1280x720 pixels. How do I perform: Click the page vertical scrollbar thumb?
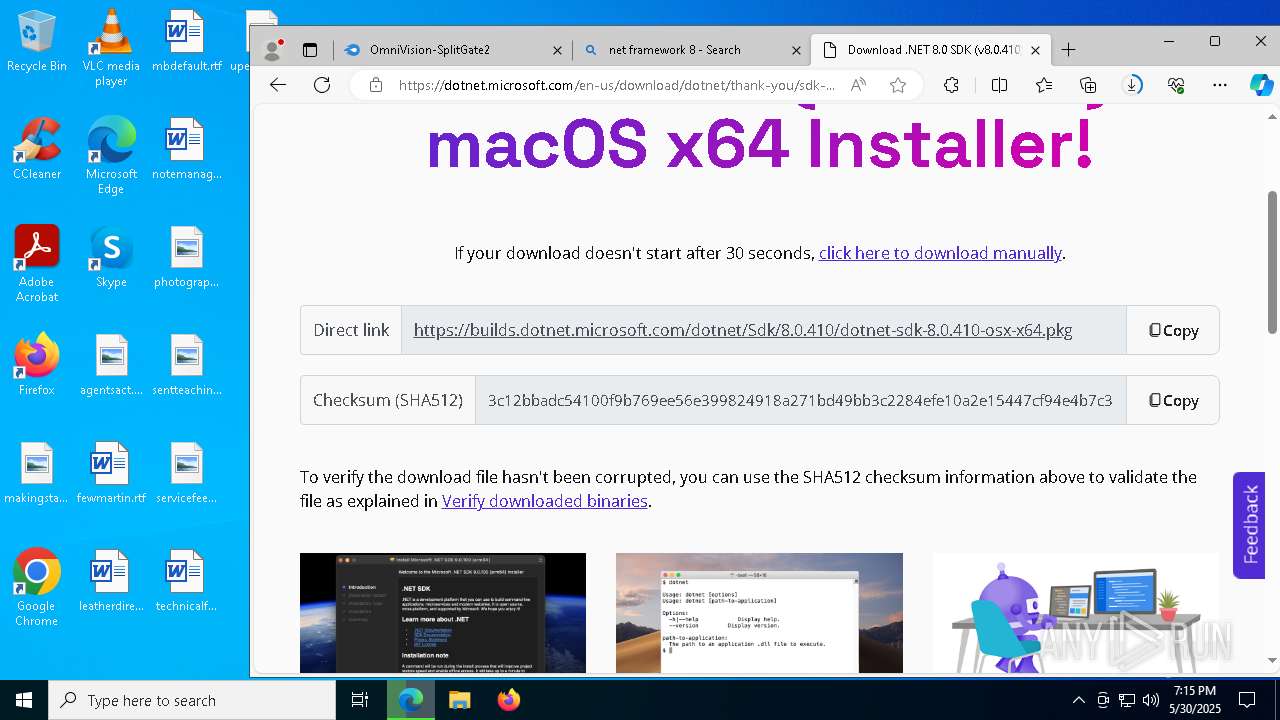[1272, 262]
